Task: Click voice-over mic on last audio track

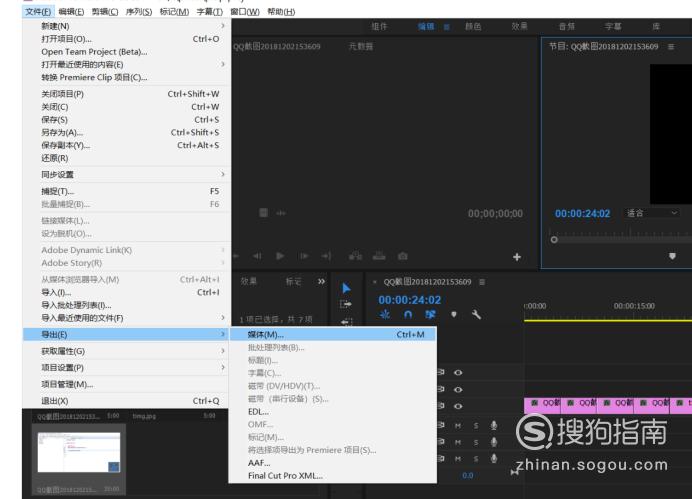Action: pyautogui.click(x=494, y=459)
